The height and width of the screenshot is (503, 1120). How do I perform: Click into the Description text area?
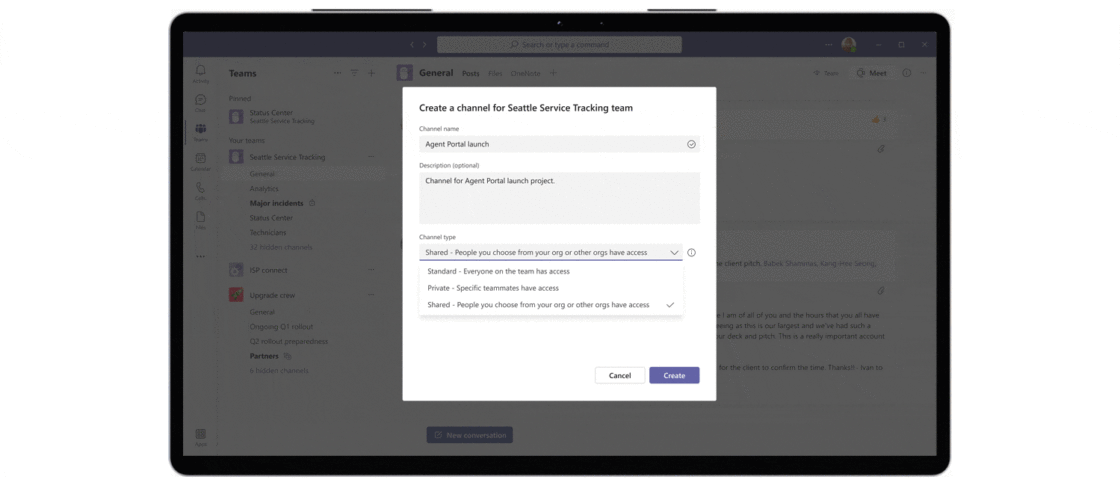[559, 197]
